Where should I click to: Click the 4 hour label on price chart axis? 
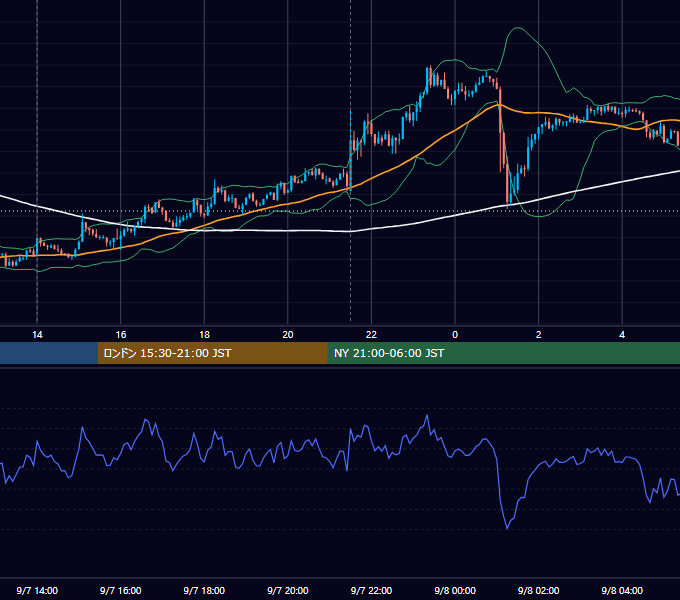(x=622, y=335)
